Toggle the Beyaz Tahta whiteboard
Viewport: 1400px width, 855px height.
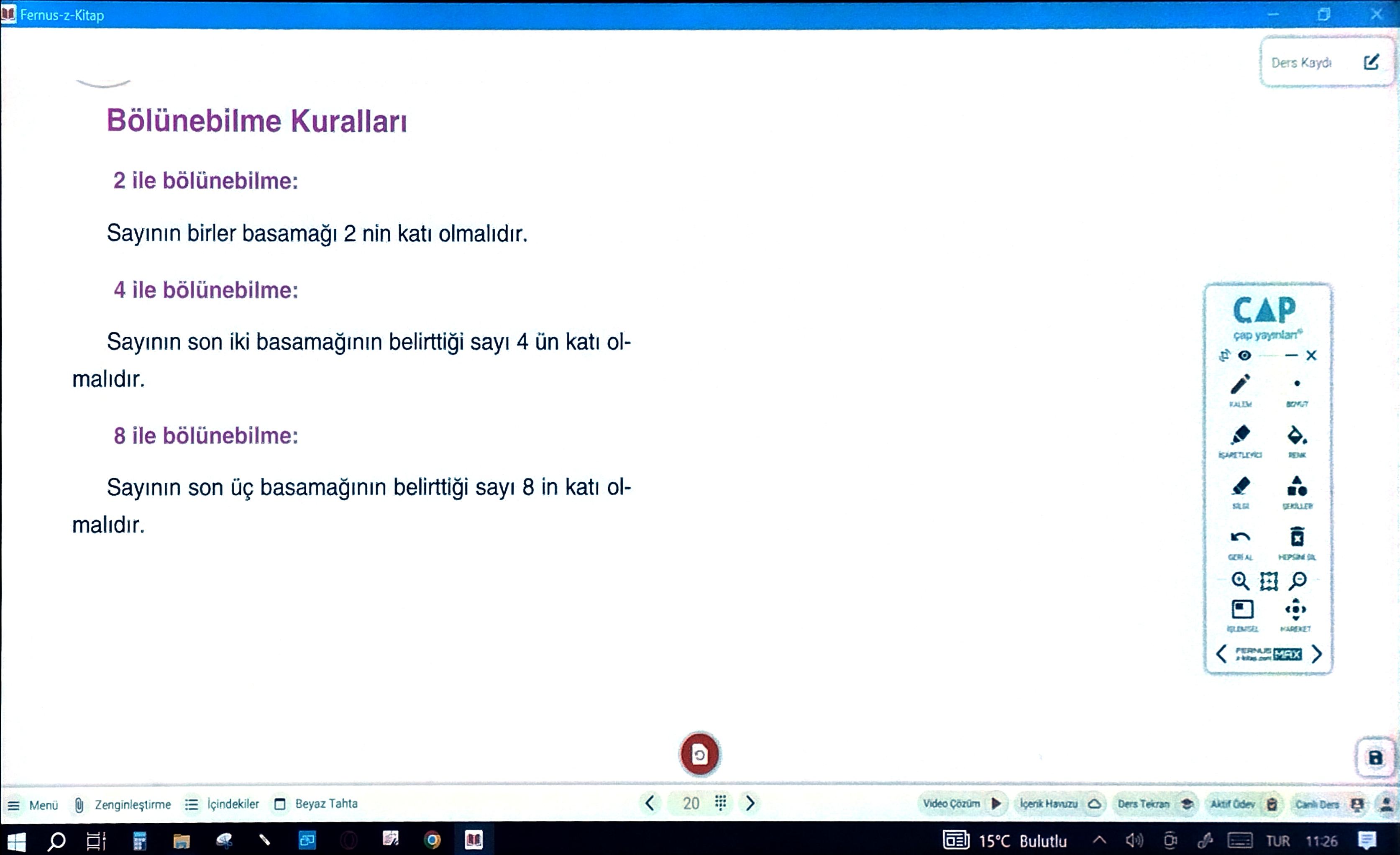point(316,804)
